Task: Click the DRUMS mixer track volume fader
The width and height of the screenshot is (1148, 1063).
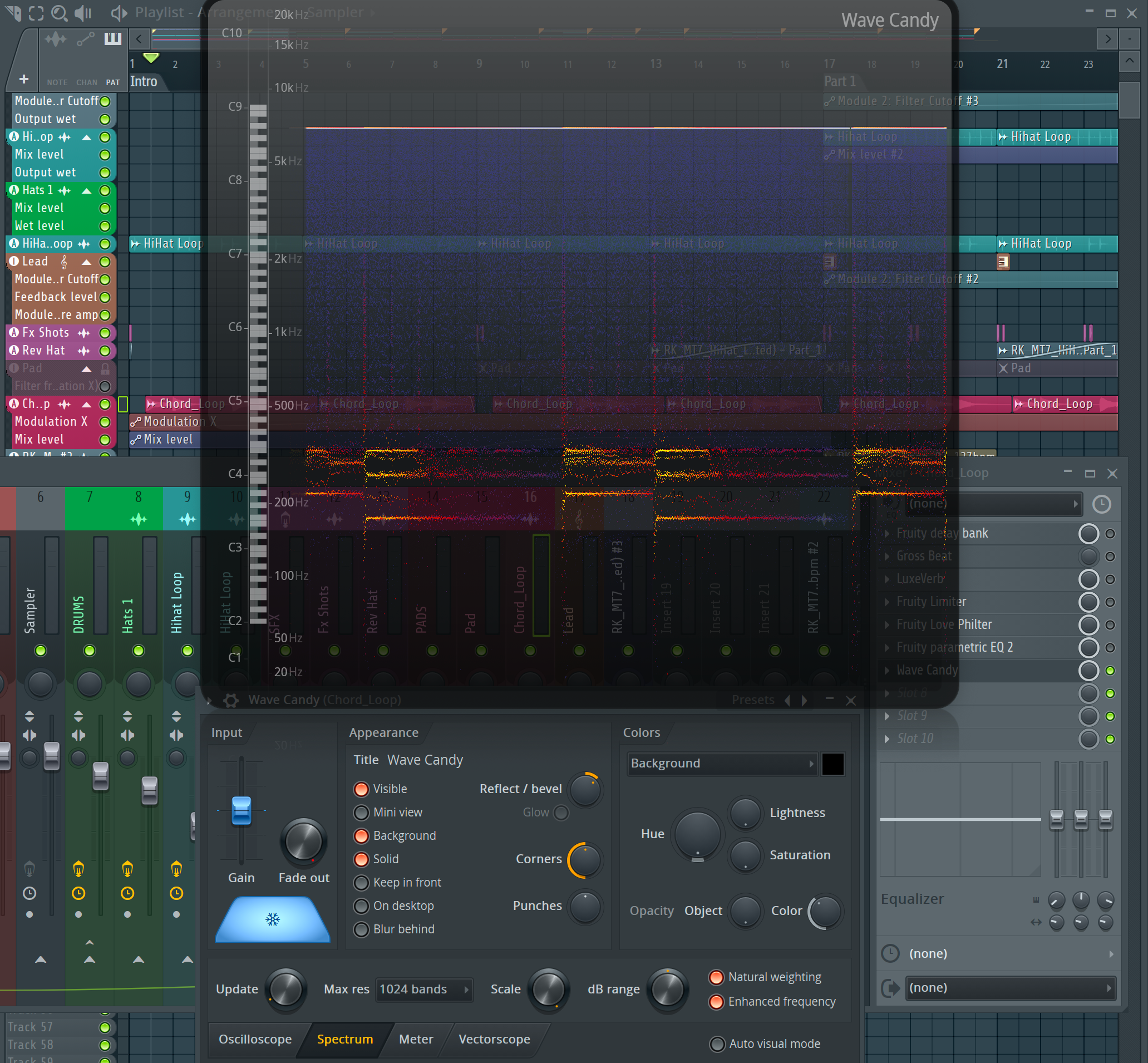Action: pos(101,776)
